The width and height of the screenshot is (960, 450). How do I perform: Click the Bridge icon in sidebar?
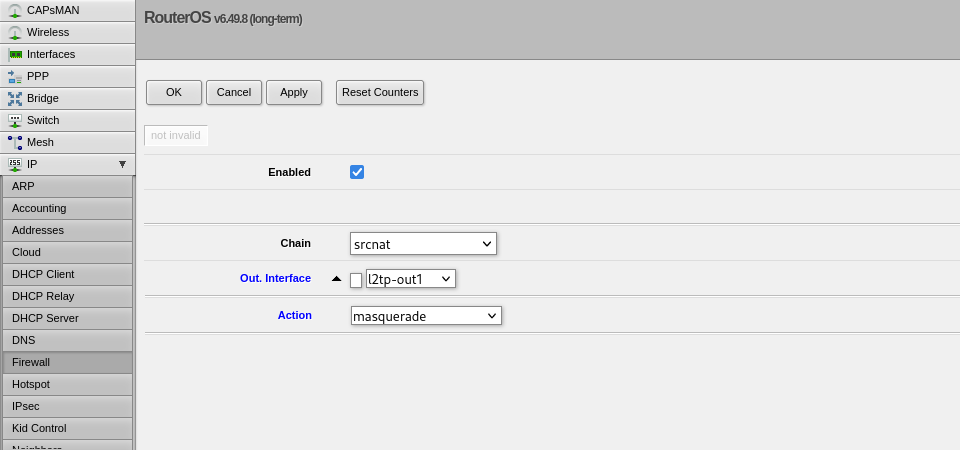tap(15, 98)
